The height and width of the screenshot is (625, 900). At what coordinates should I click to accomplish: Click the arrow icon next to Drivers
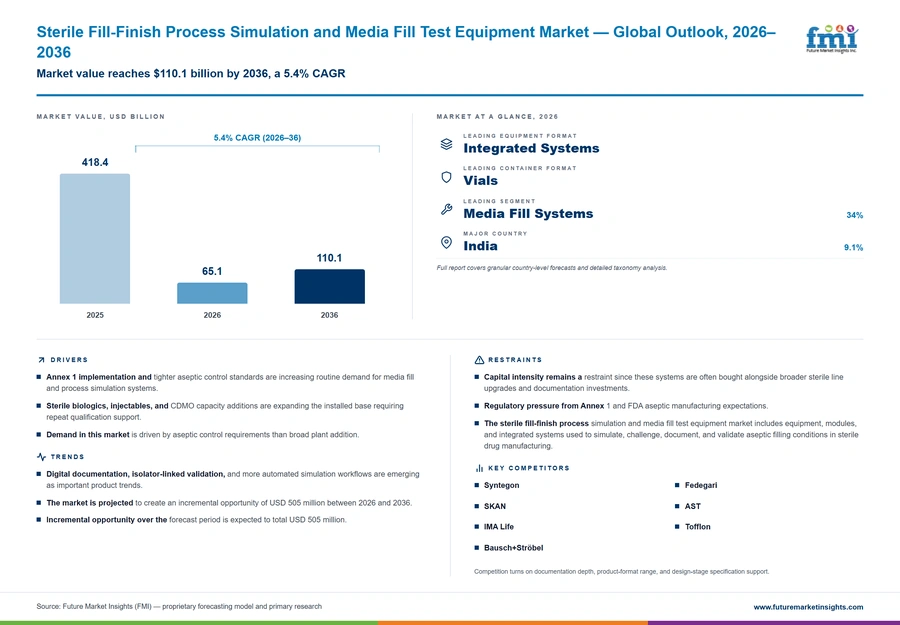[x=41, y=360]
